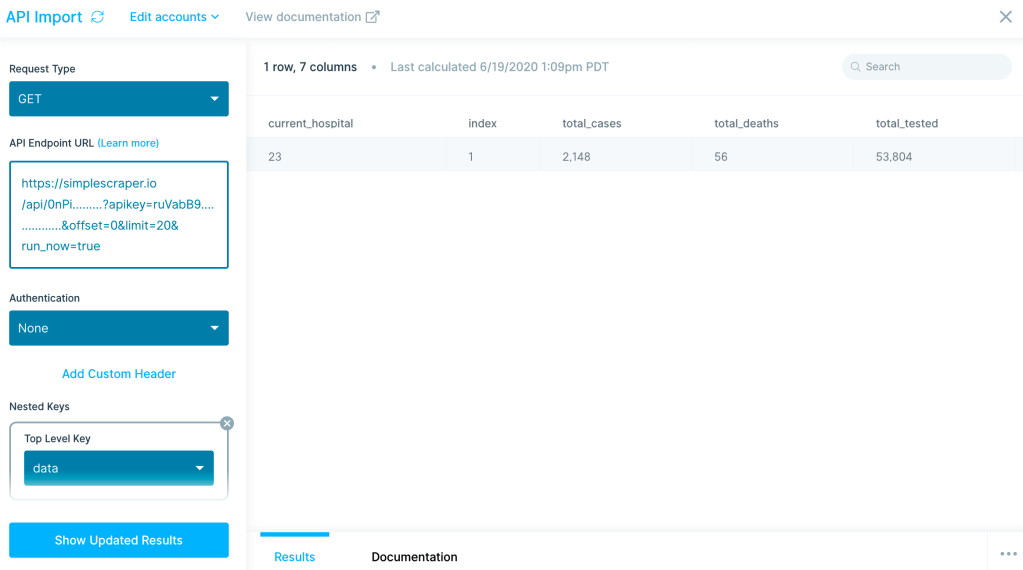This screenshot has height=570, width=1023.
Task: Click the total_cases column header
Action: 592,124
